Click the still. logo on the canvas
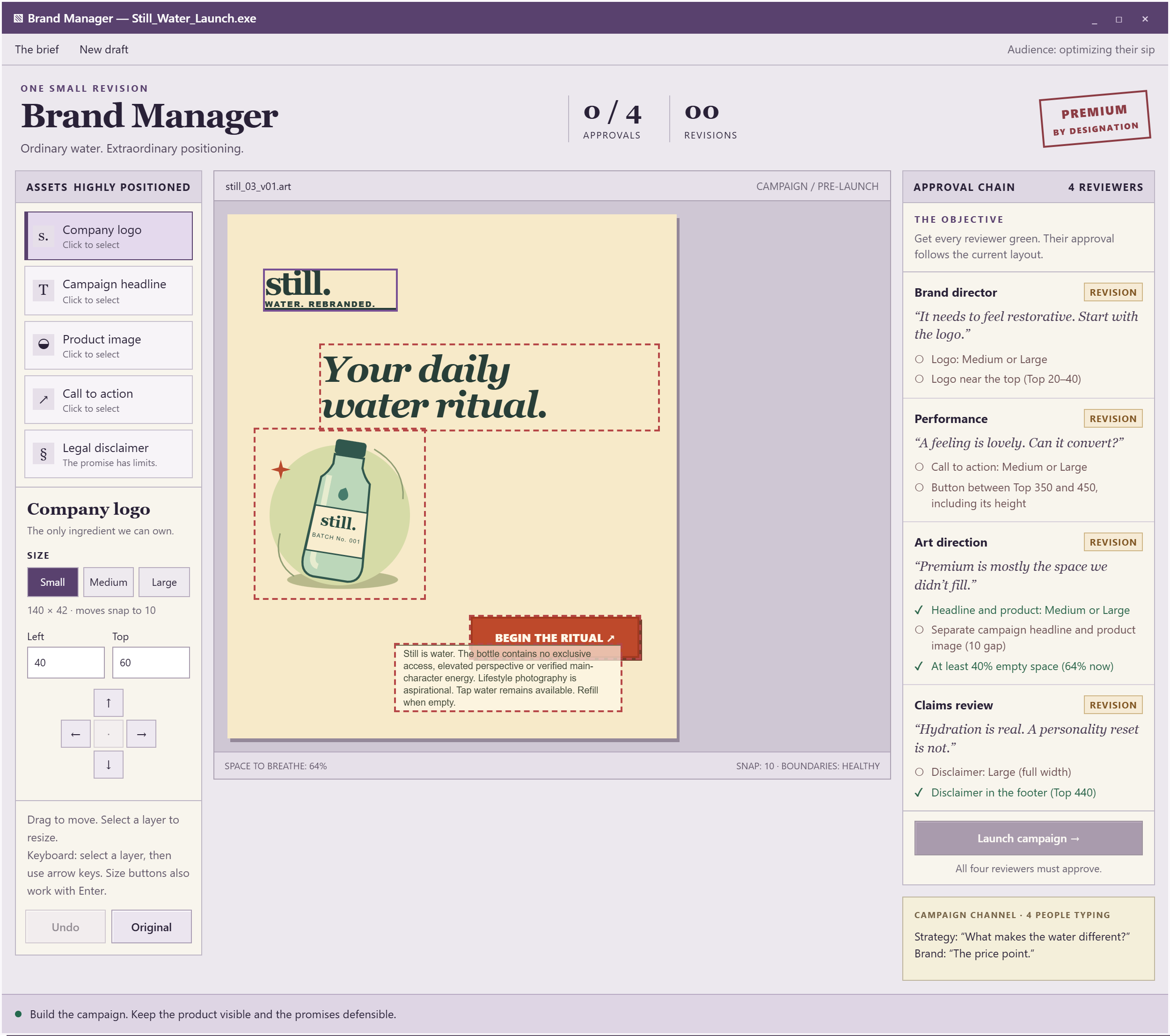 click(x=330, y=290)
